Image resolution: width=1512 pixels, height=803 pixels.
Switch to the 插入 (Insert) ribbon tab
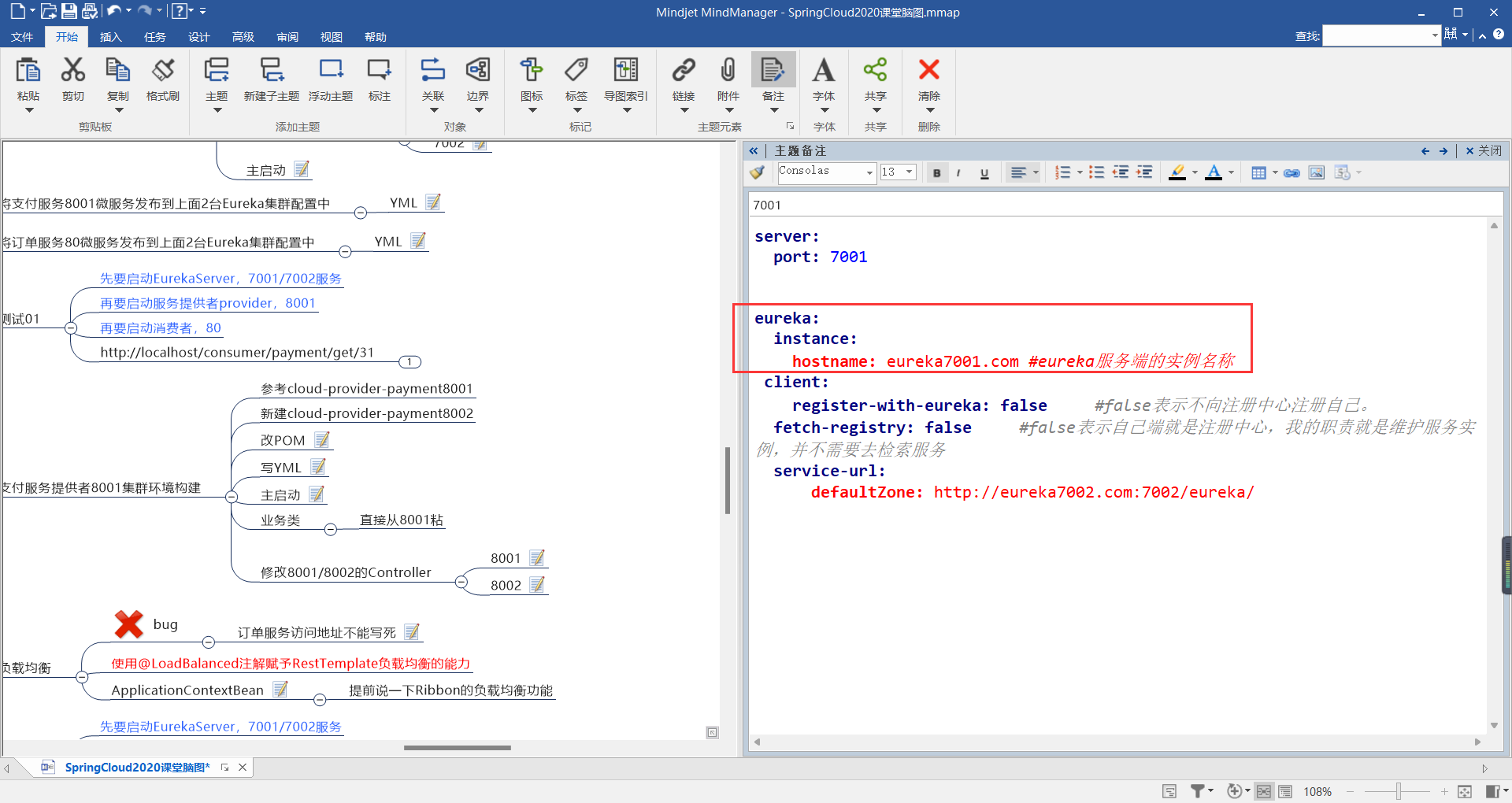(x=111, y=37)
